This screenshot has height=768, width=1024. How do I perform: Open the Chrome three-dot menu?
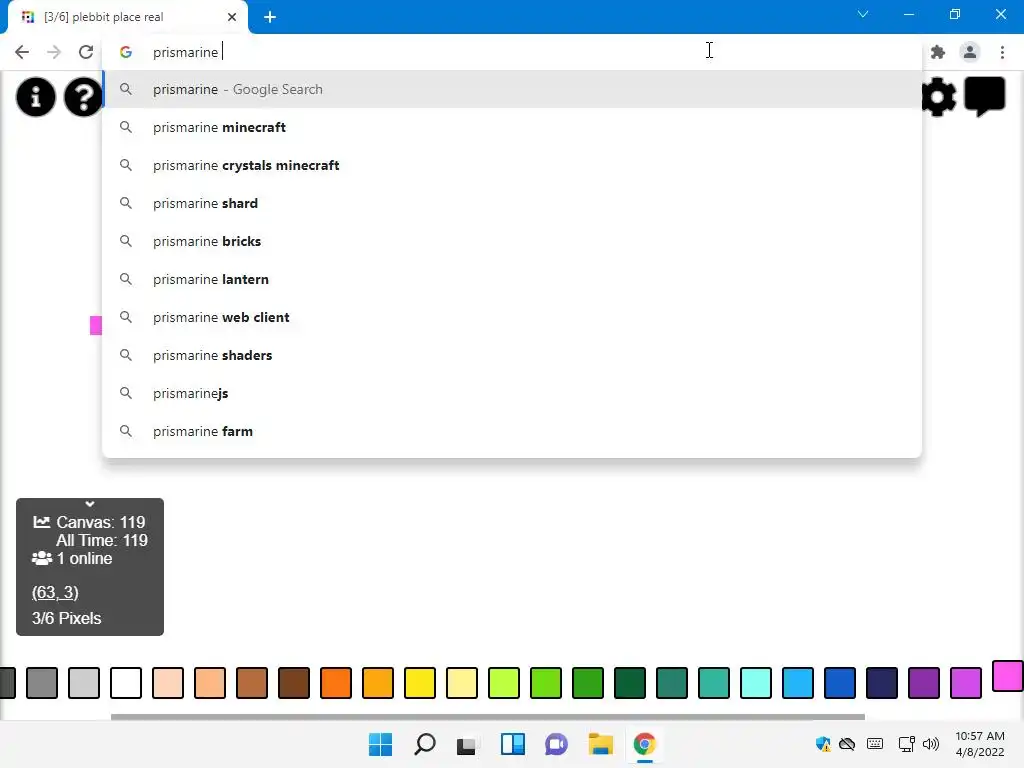point(1002,52)
